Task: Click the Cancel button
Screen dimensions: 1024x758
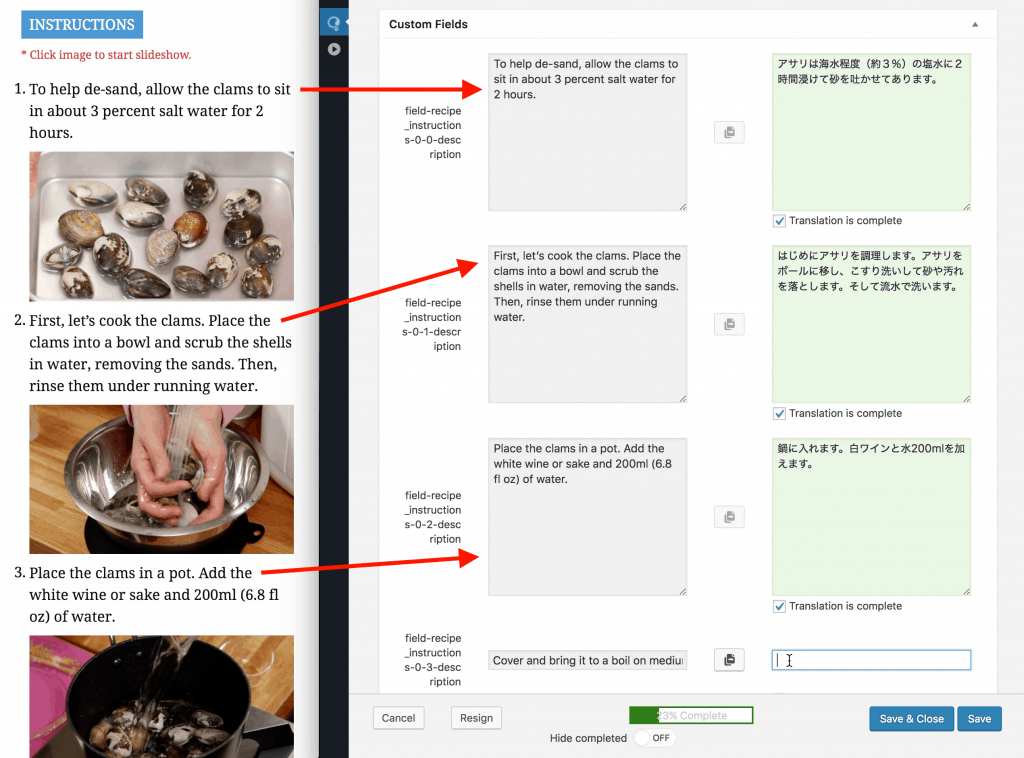Action: tap(398, 718)
